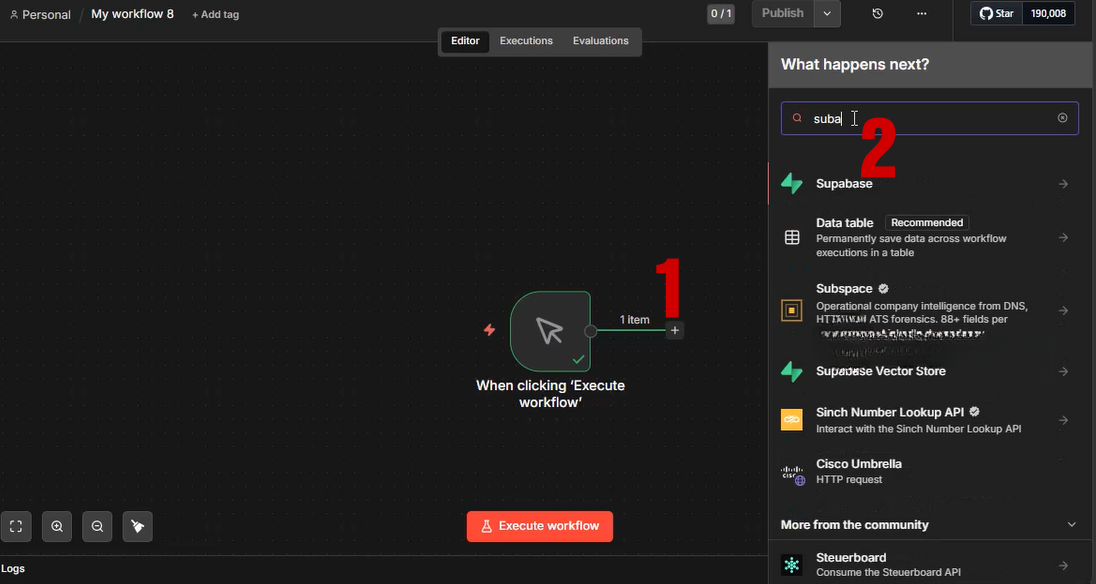Open the Subspace result arrow
1096x584 pixels.
(x=1063, y=310)
